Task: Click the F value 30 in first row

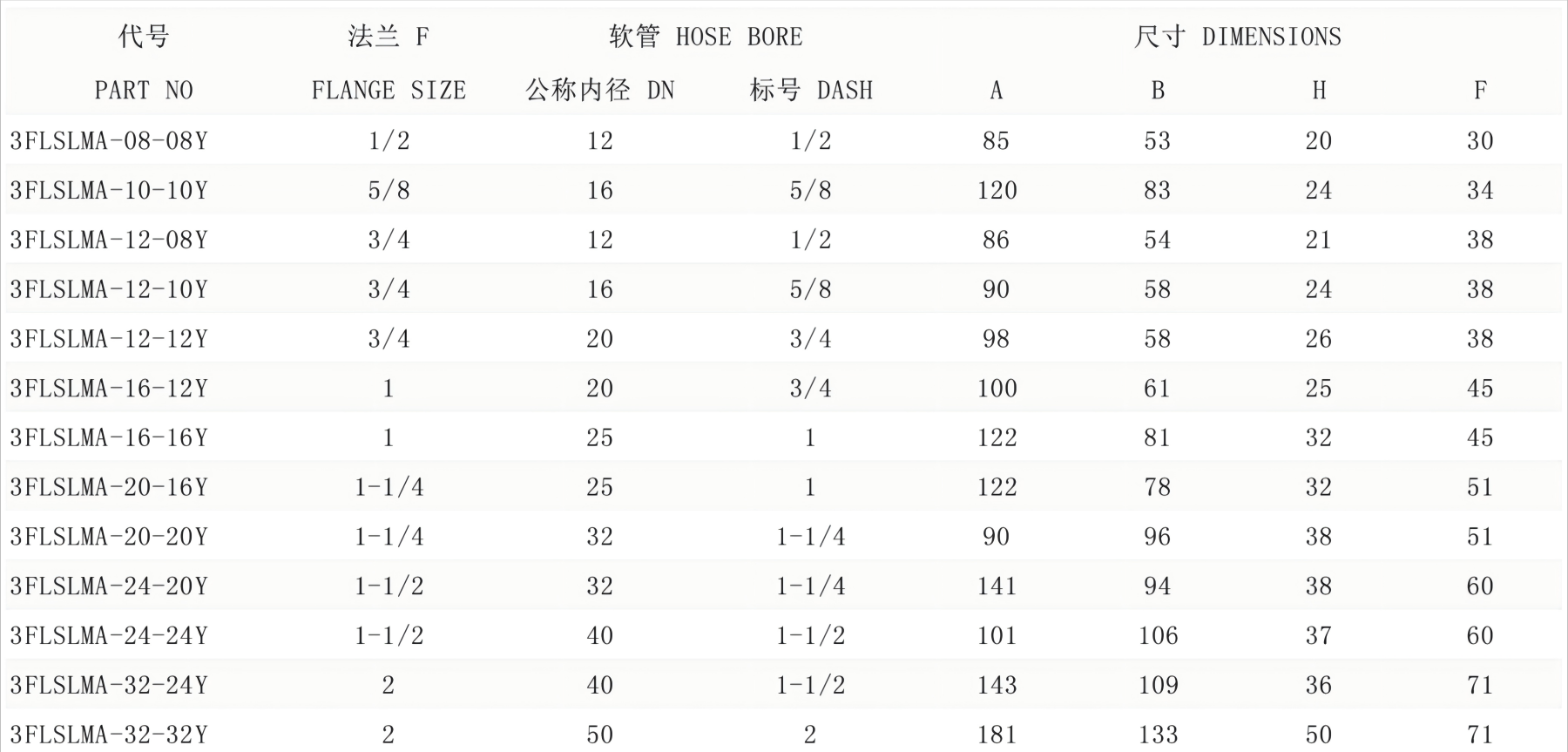Action: click(1480, 141)
